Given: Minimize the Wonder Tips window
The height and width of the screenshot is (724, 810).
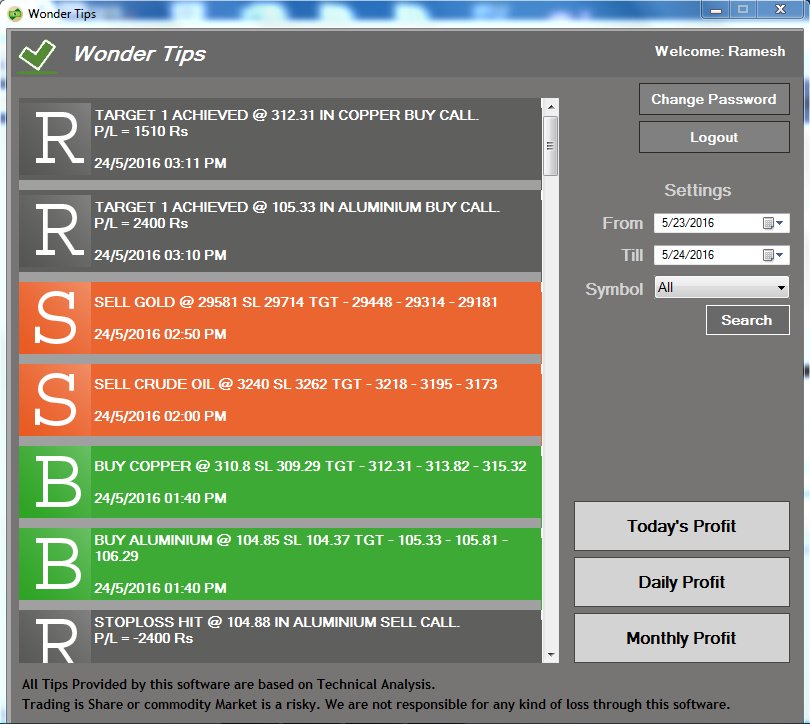Looking at the screenshot, I should 715,10.
